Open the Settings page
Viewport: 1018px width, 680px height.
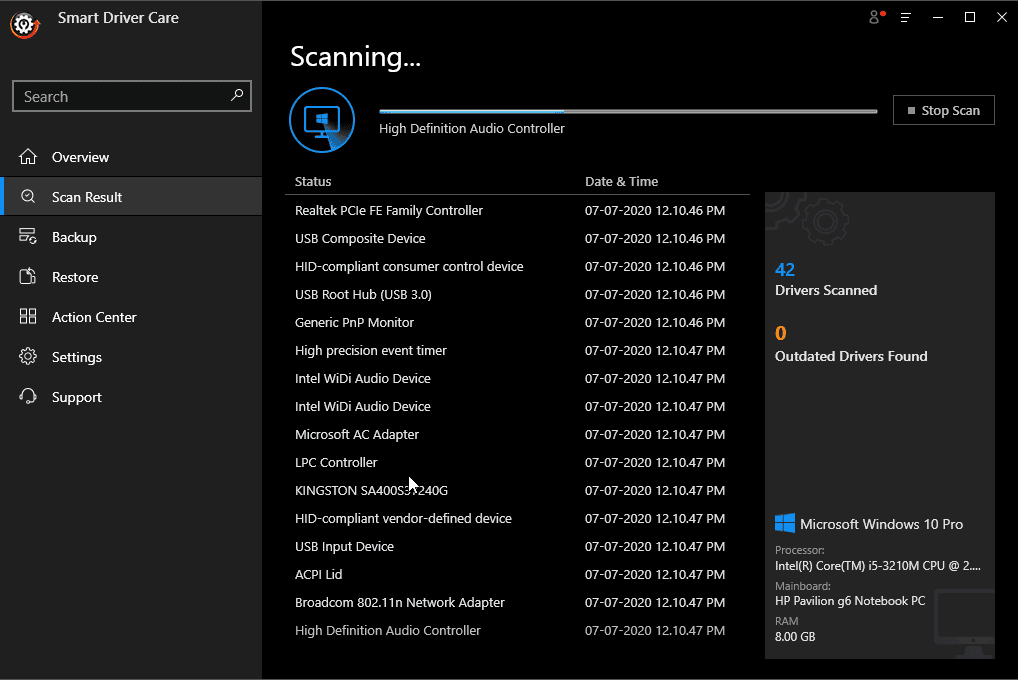pos(131,357)
